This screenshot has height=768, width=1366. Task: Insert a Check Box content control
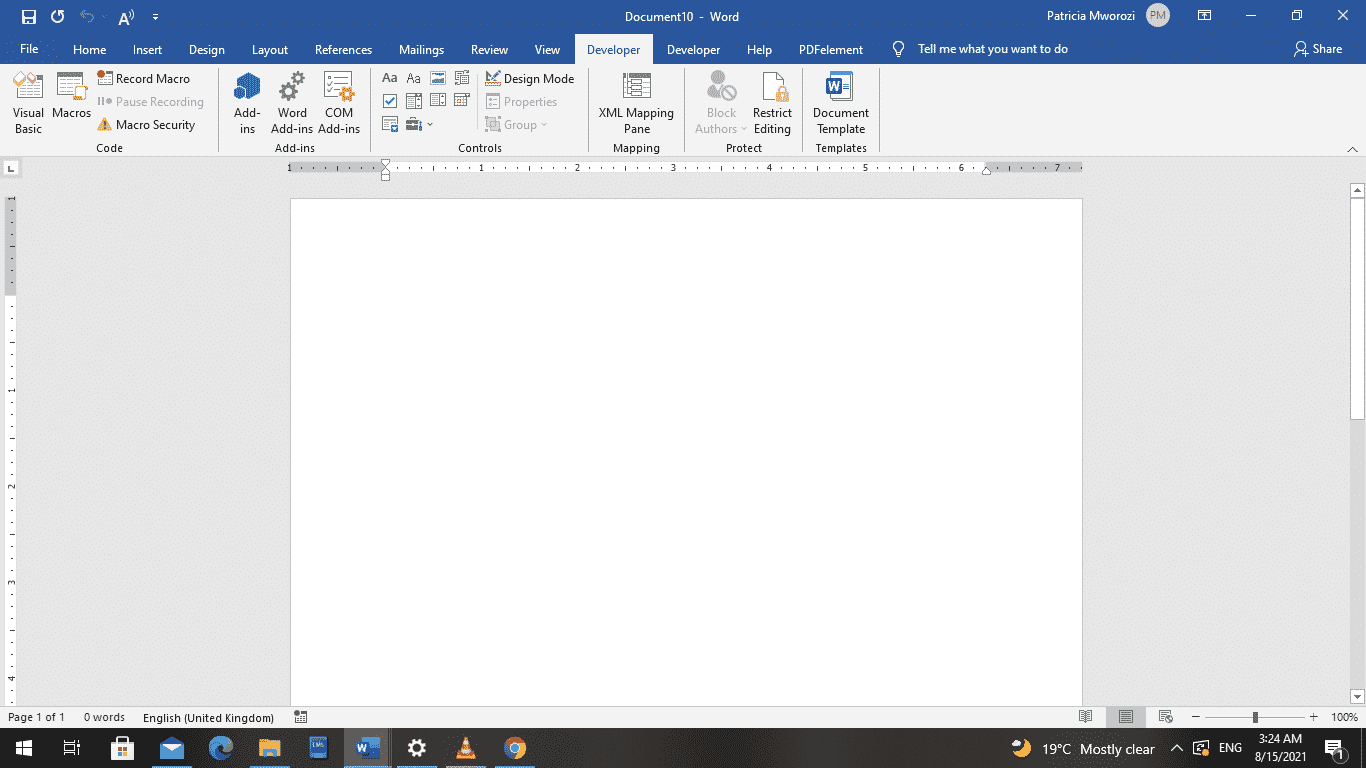(x=389, y=100)
